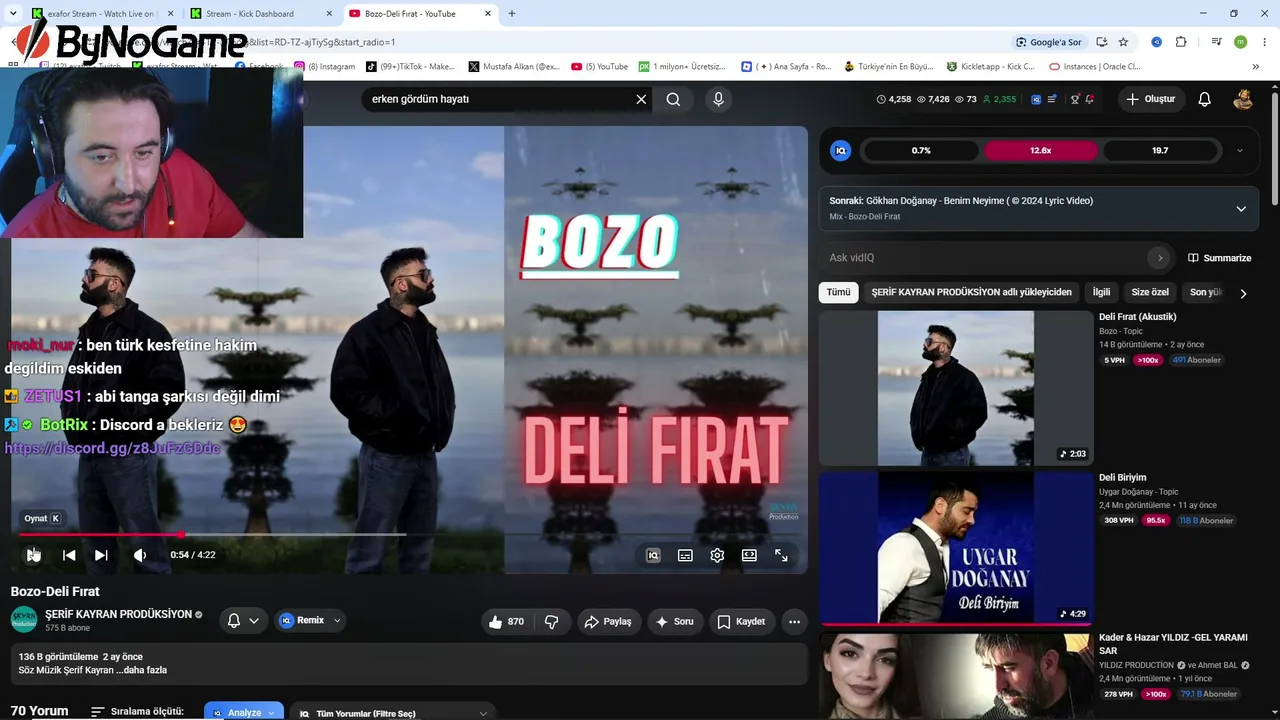The image size is (1280, 720).
Task: Bookmark this page with the star icon
Action: [x=1123, y=42]
